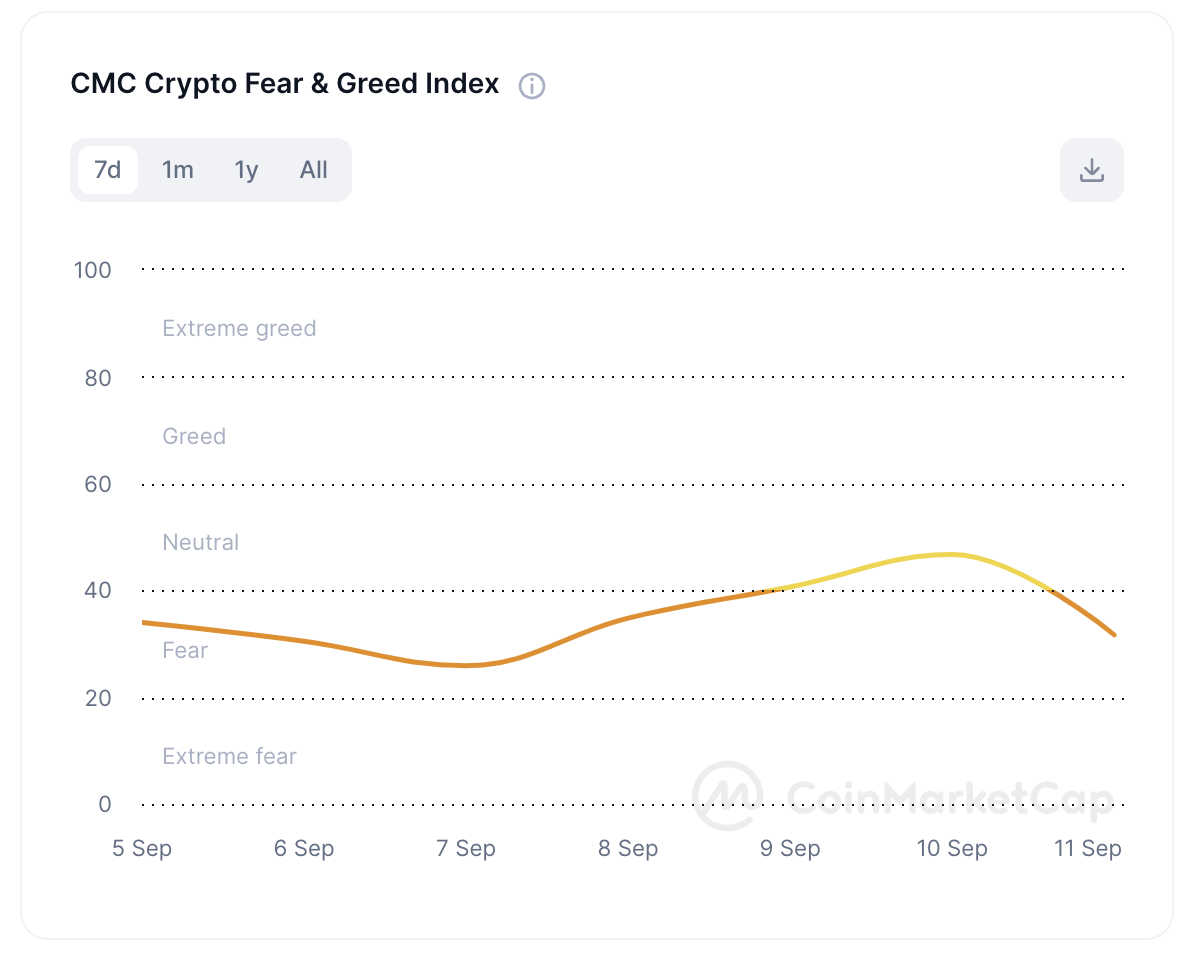1204x962 pixels.
Task: Keep the 7d time range selected
Action: pyautogui.click(x=107, y=170)
